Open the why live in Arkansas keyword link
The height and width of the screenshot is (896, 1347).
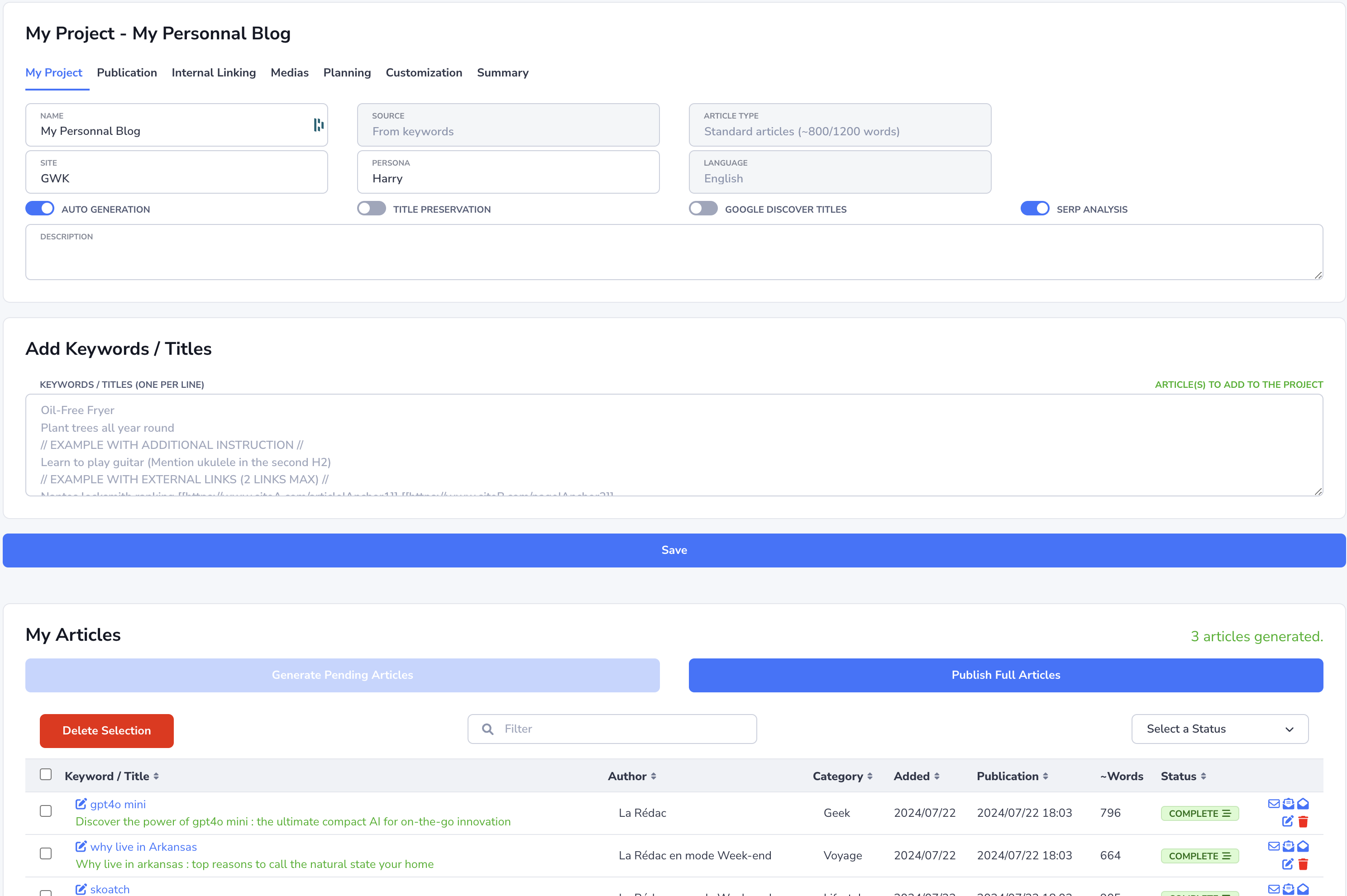[x=143, y=846]
